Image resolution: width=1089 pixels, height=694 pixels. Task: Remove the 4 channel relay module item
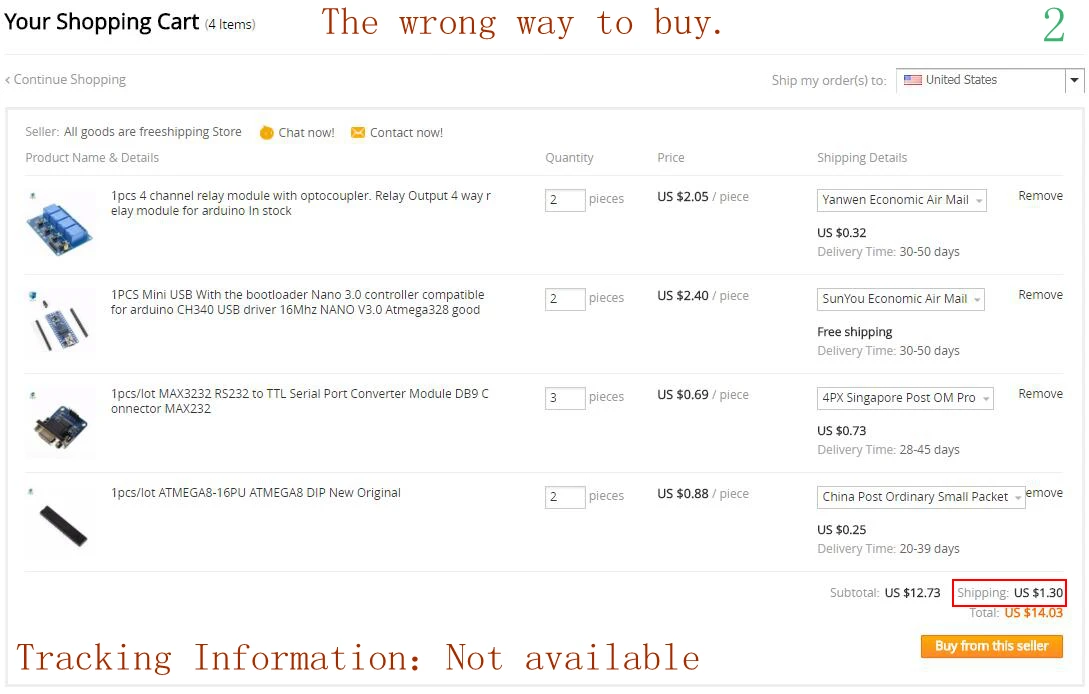click(x=1040, y=196)
